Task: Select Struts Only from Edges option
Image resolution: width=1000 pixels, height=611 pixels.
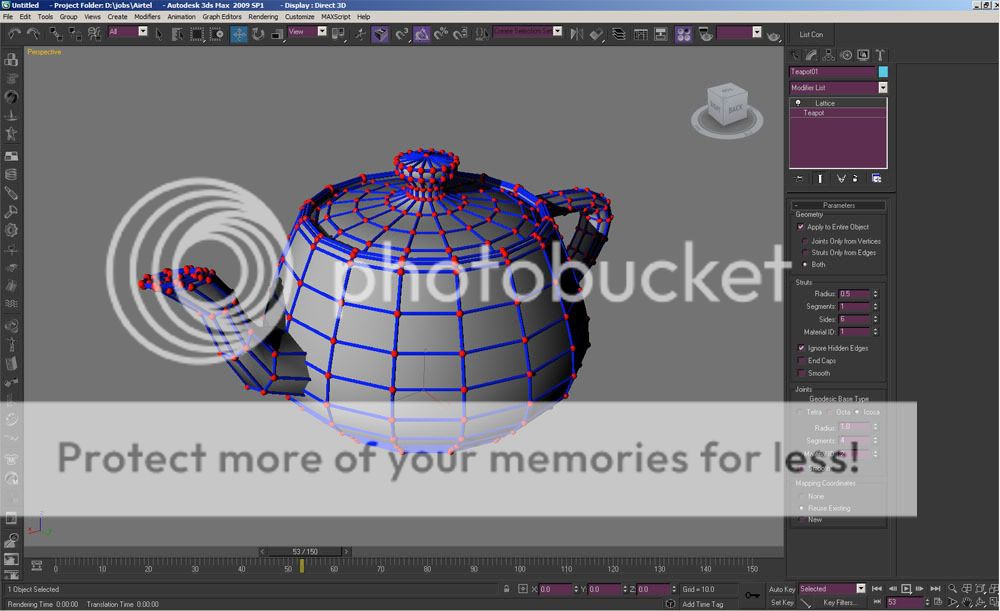Action: (x=804, y=253)
